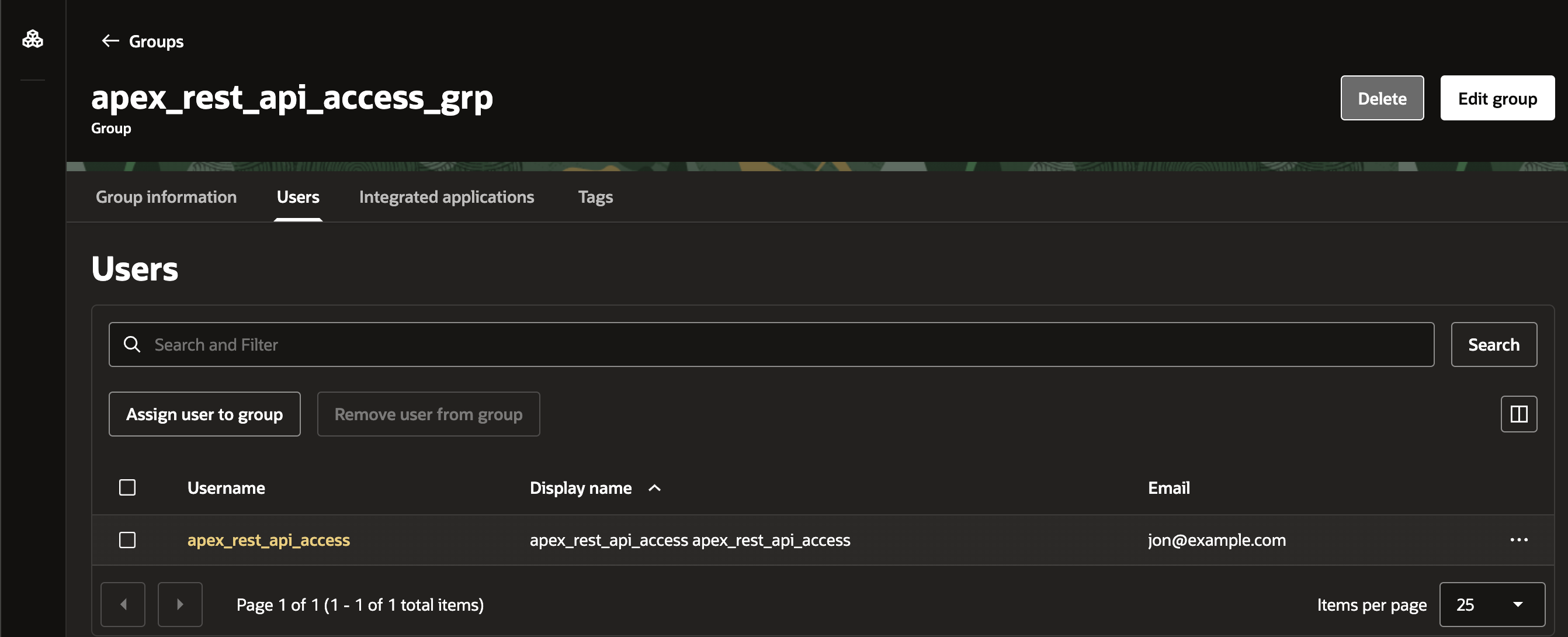Click the cube navigation icon top-left
The image size is (1568, 637).
point(32,39)
